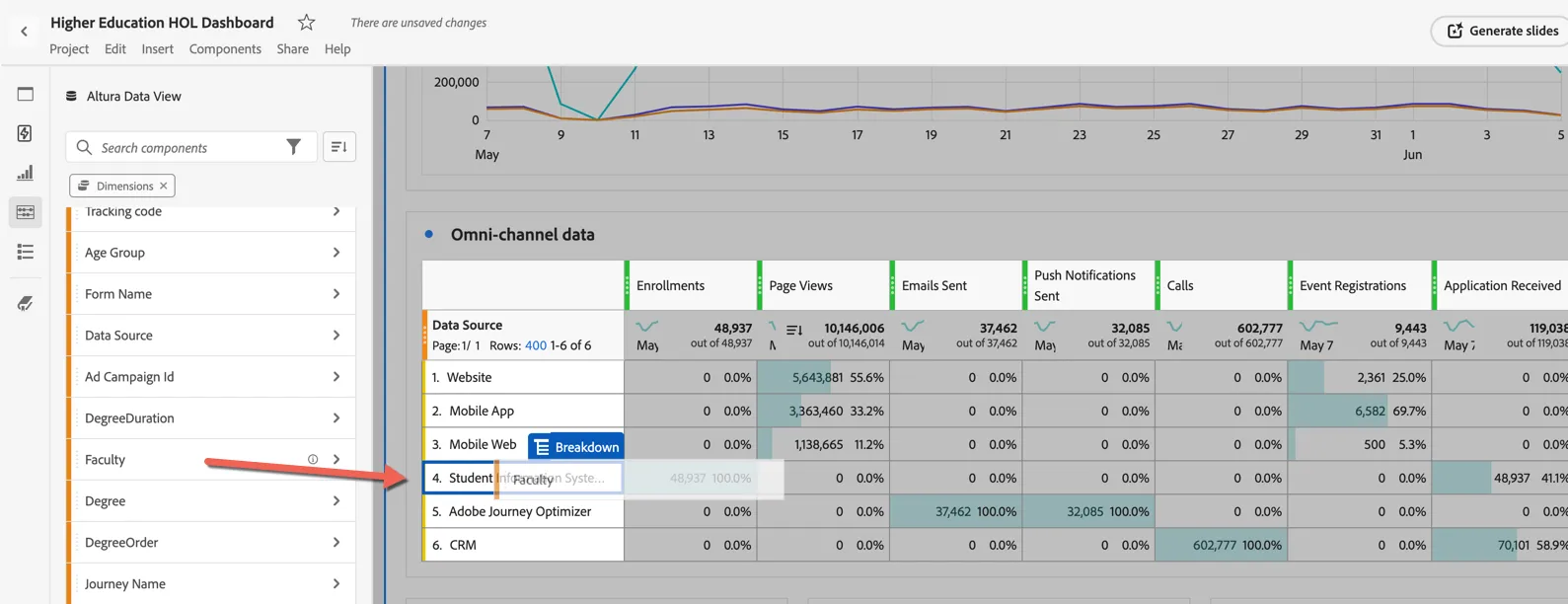Open the data dictionary list rail icon
Screen dimensions: 1568x604
point(26,252)
